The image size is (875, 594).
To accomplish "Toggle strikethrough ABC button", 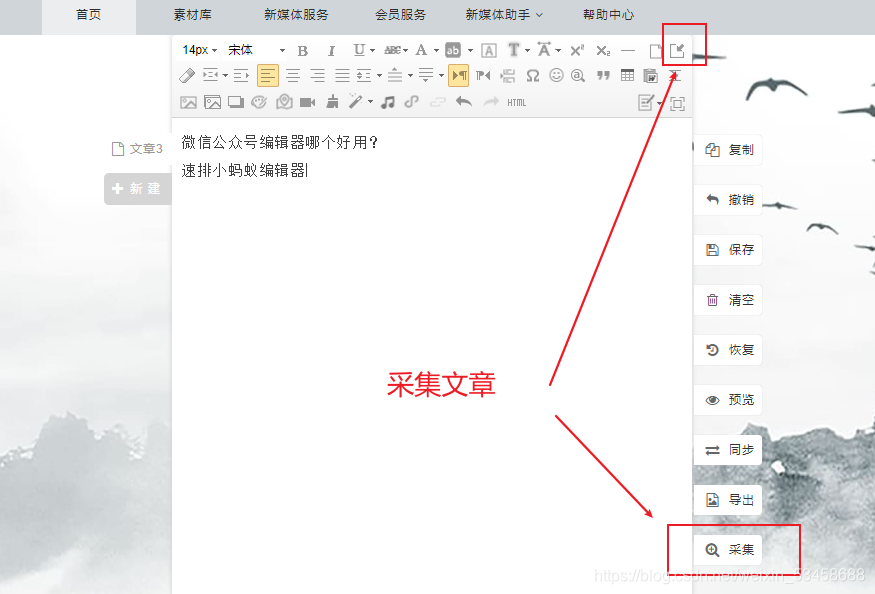I will [392, 50].
